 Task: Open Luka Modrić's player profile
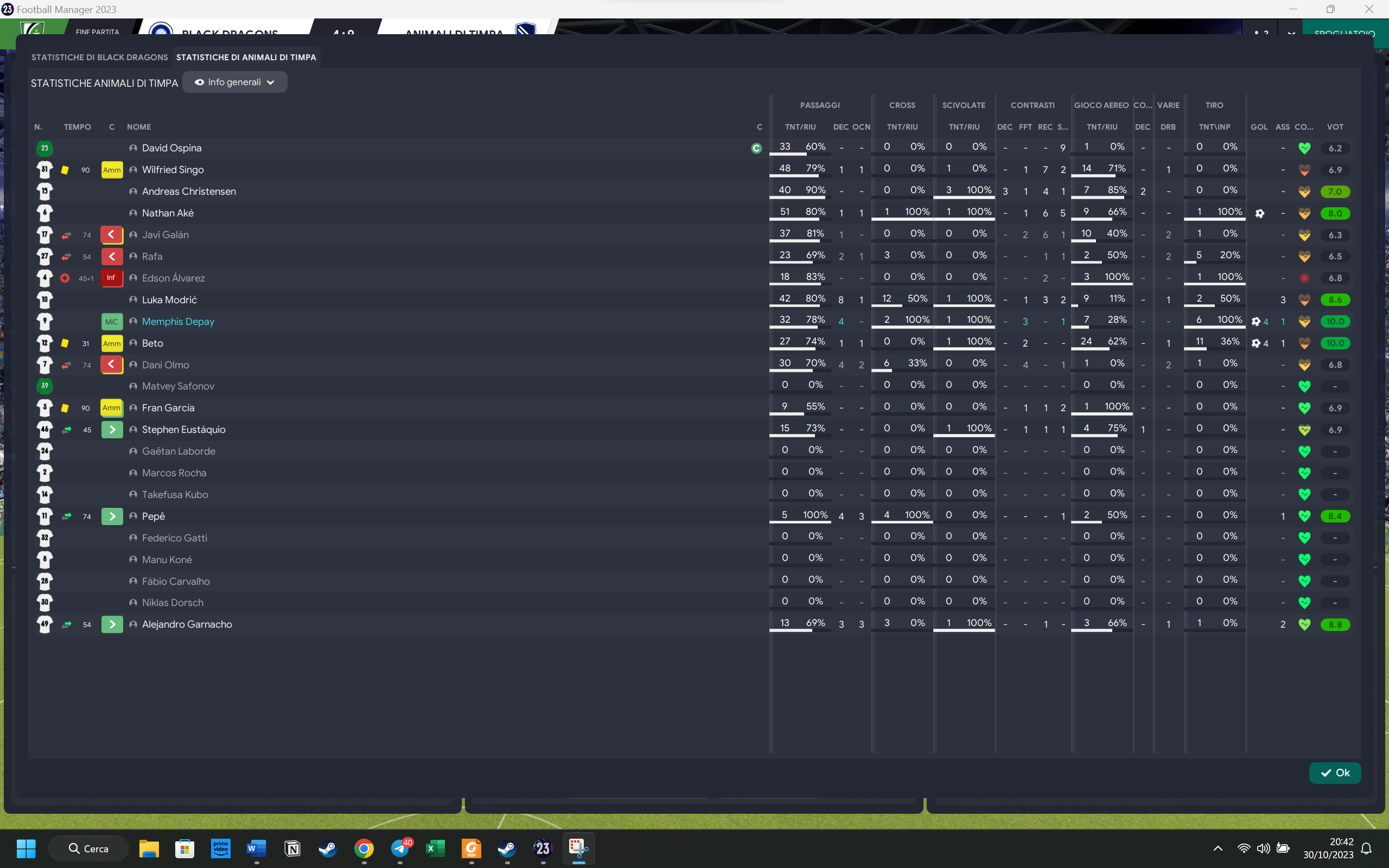point(169,299)
